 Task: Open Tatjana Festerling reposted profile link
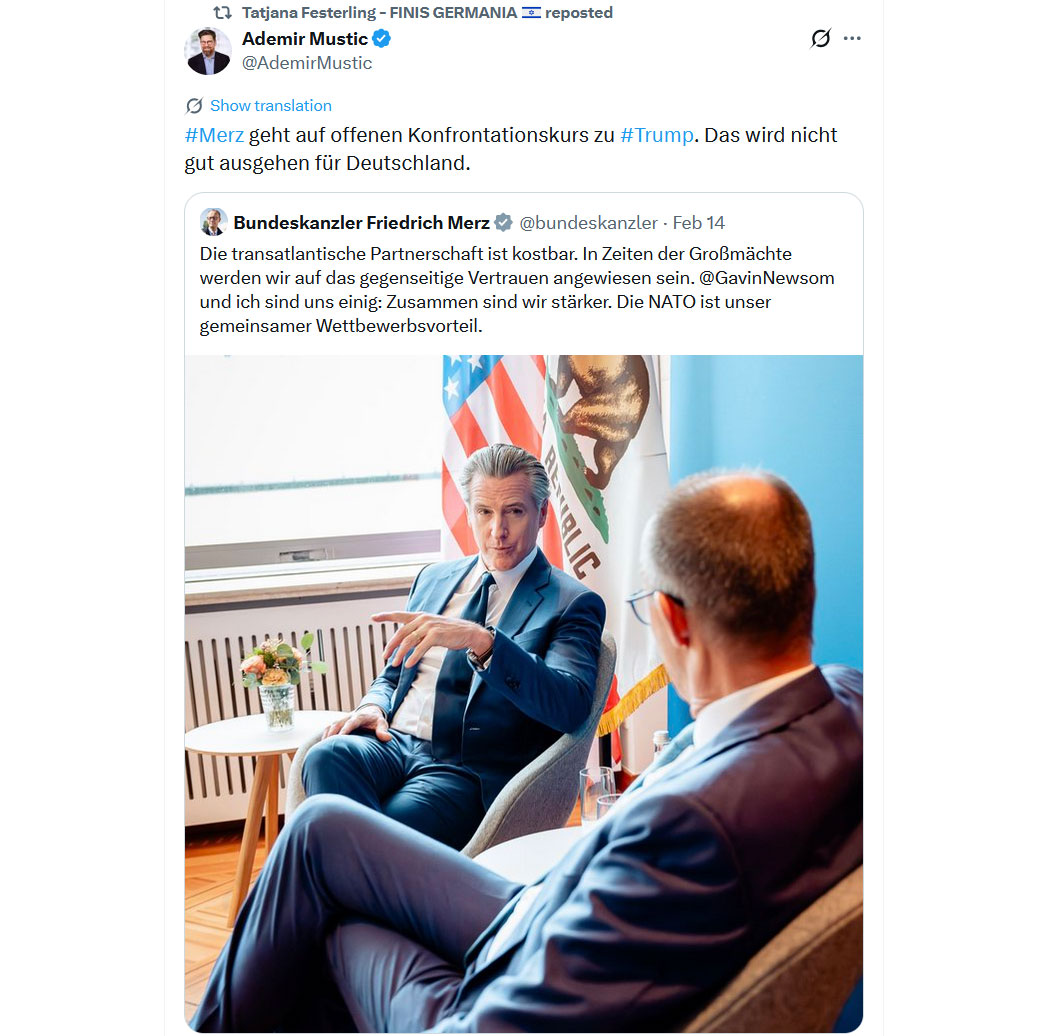(x=379, y=13)
